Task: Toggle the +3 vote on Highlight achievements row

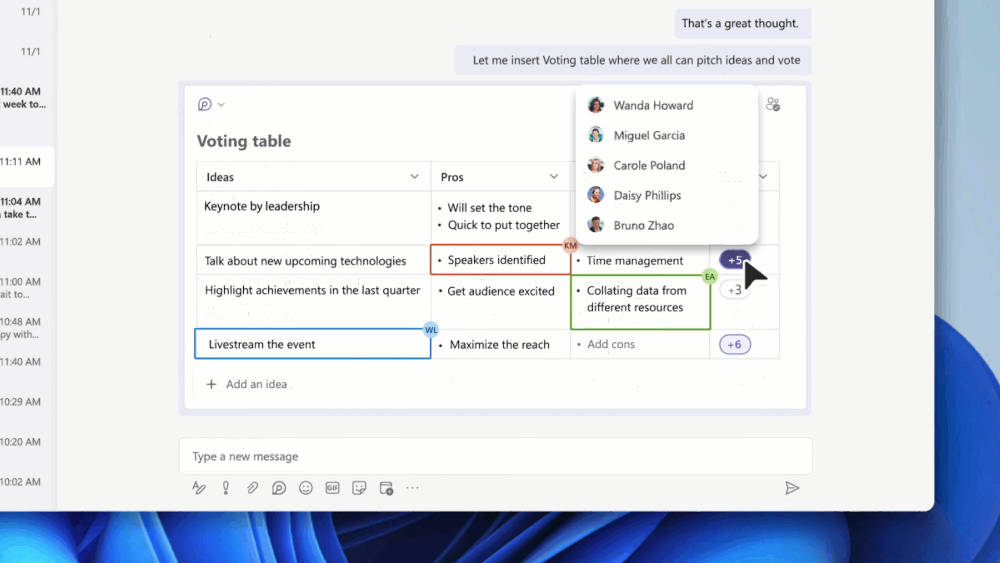Action: (734, 290)
